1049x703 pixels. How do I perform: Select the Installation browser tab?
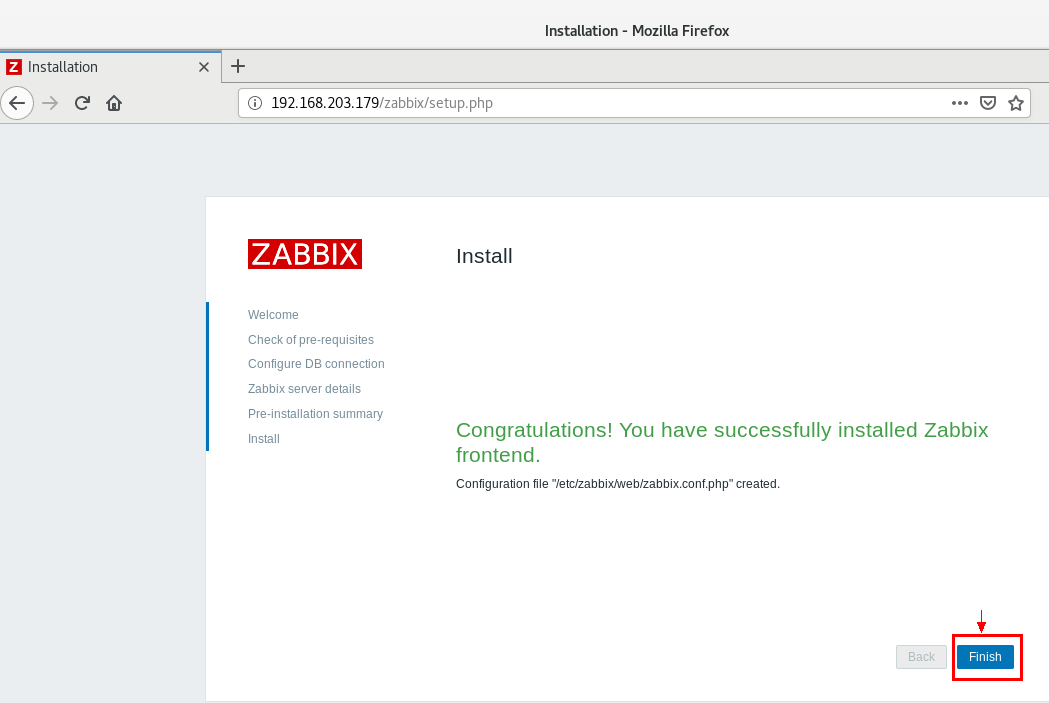click(110, 67)
